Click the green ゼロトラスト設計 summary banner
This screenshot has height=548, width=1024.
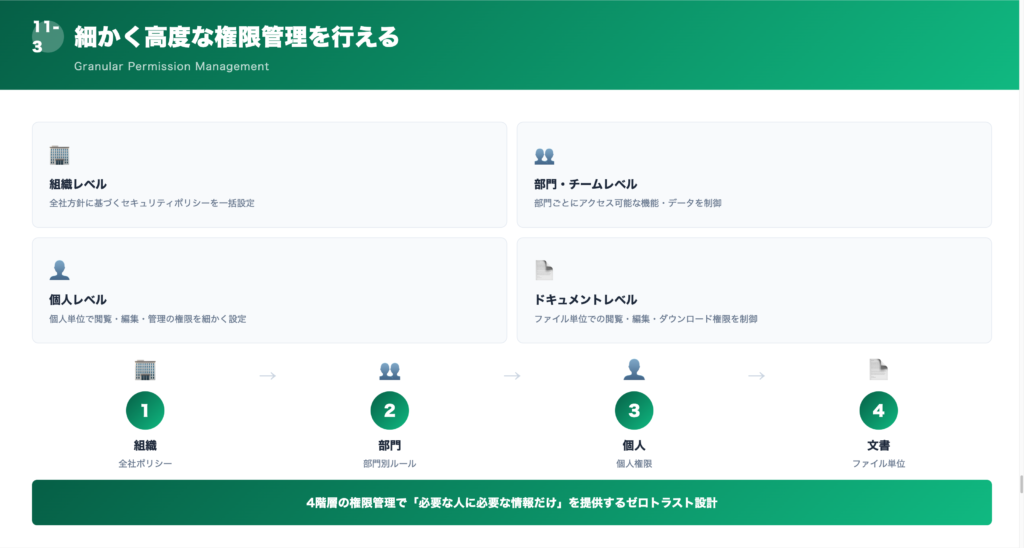(x=512, y=503)
